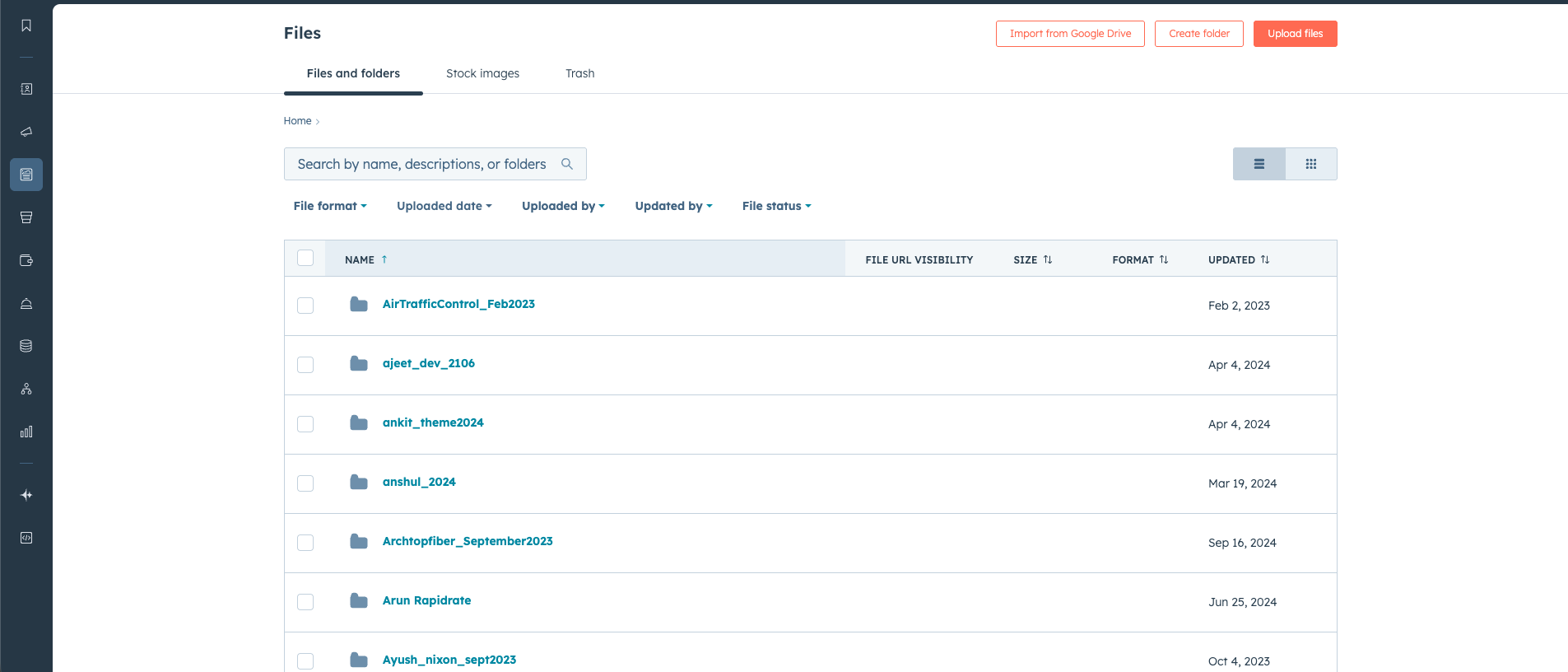The width and height of the screenshot is (1568, 672).
Task: Open the Marketing megaphone sidebar icon
Action: 26,132
